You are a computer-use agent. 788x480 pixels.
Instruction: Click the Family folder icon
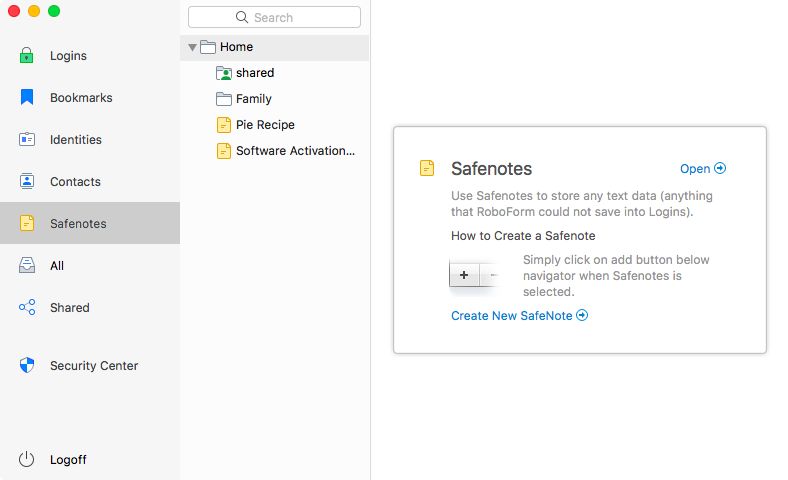coord(224,99)
